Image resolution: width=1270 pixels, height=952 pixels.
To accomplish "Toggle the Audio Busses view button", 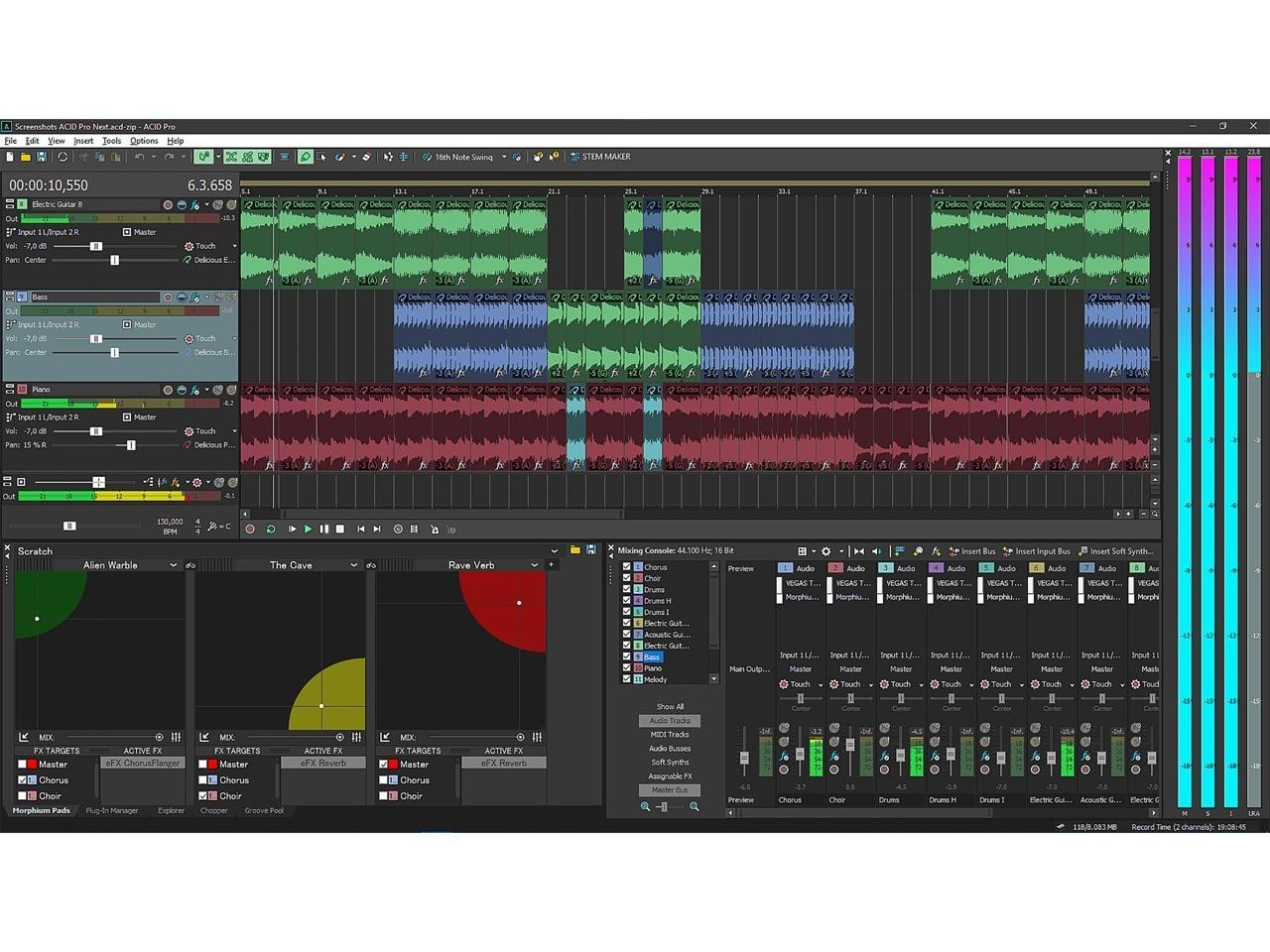I will (x=670, y=749).
